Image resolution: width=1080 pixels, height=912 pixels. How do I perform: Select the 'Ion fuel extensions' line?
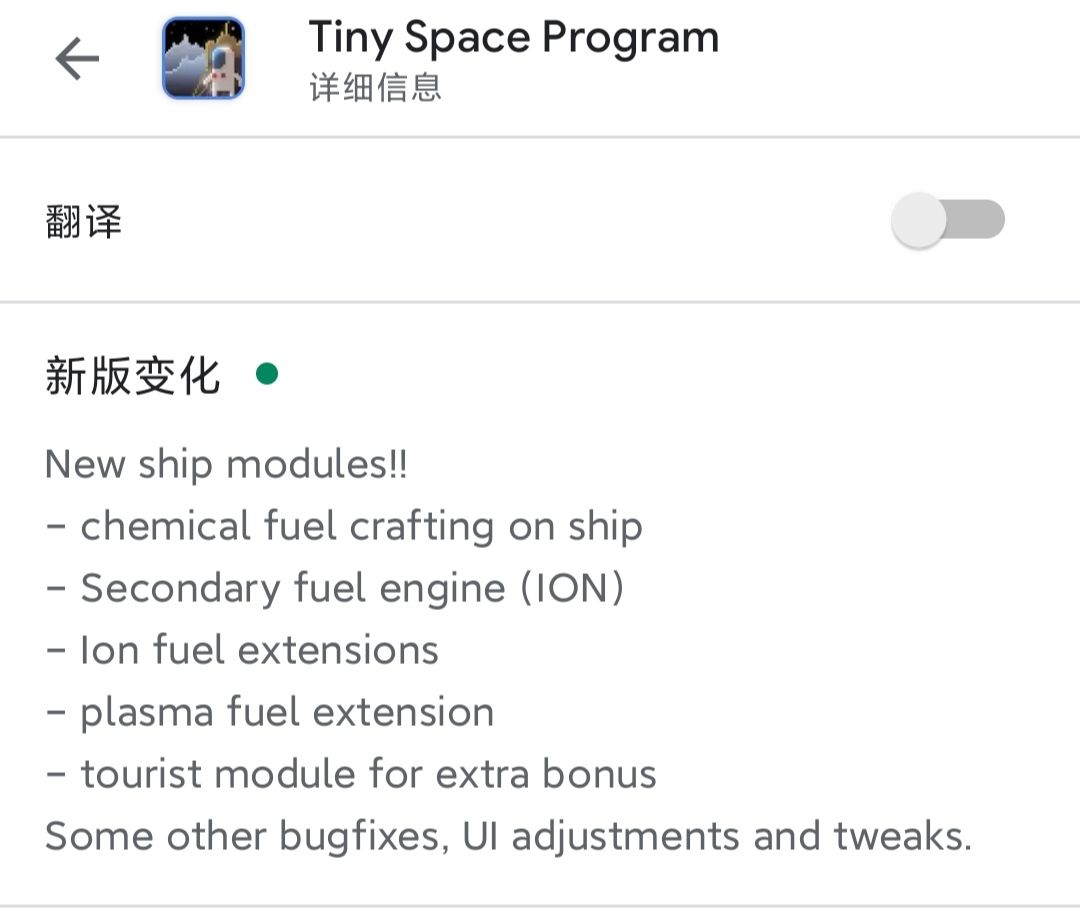coord(259,651)
